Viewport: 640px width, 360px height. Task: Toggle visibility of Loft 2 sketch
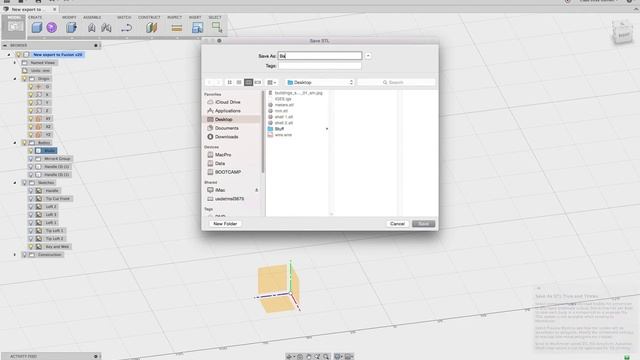(31, 207)
